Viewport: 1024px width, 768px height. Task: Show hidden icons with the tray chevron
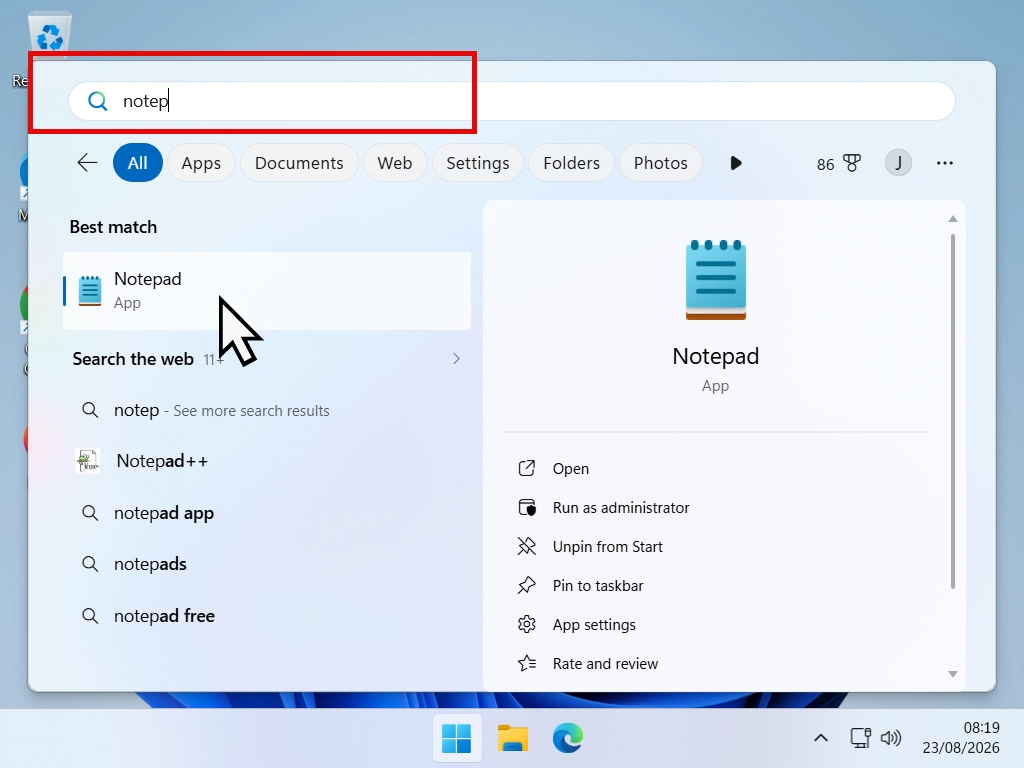point(821,739)
